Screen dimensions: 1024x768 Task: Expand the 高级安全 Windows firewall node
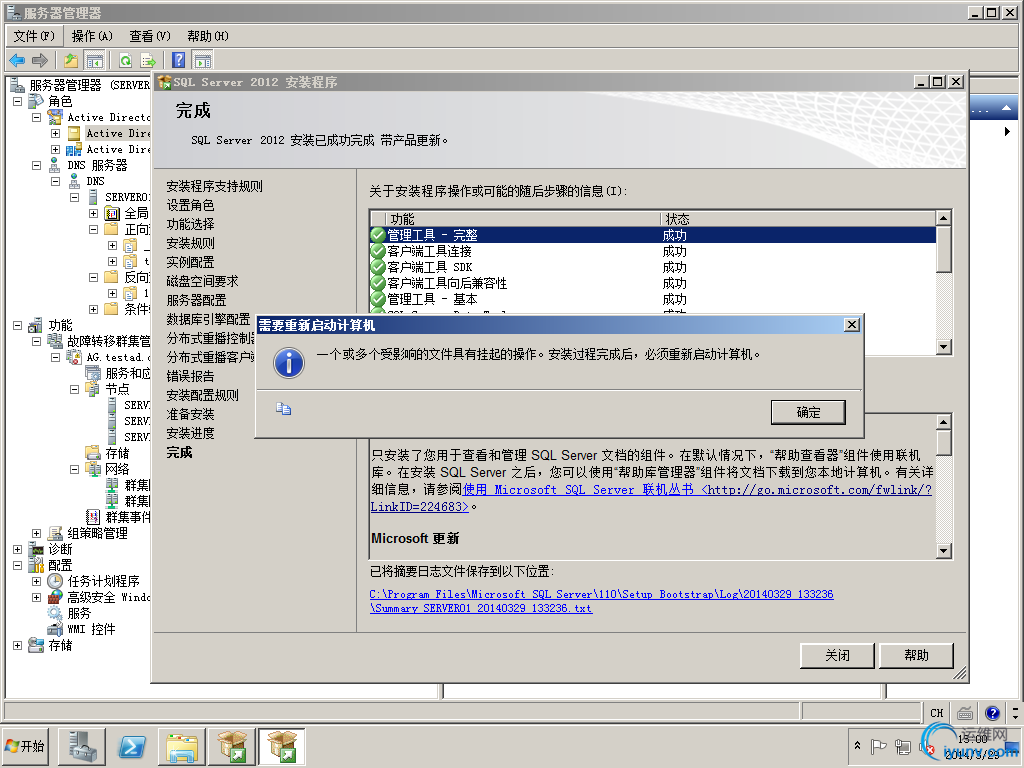37,598
